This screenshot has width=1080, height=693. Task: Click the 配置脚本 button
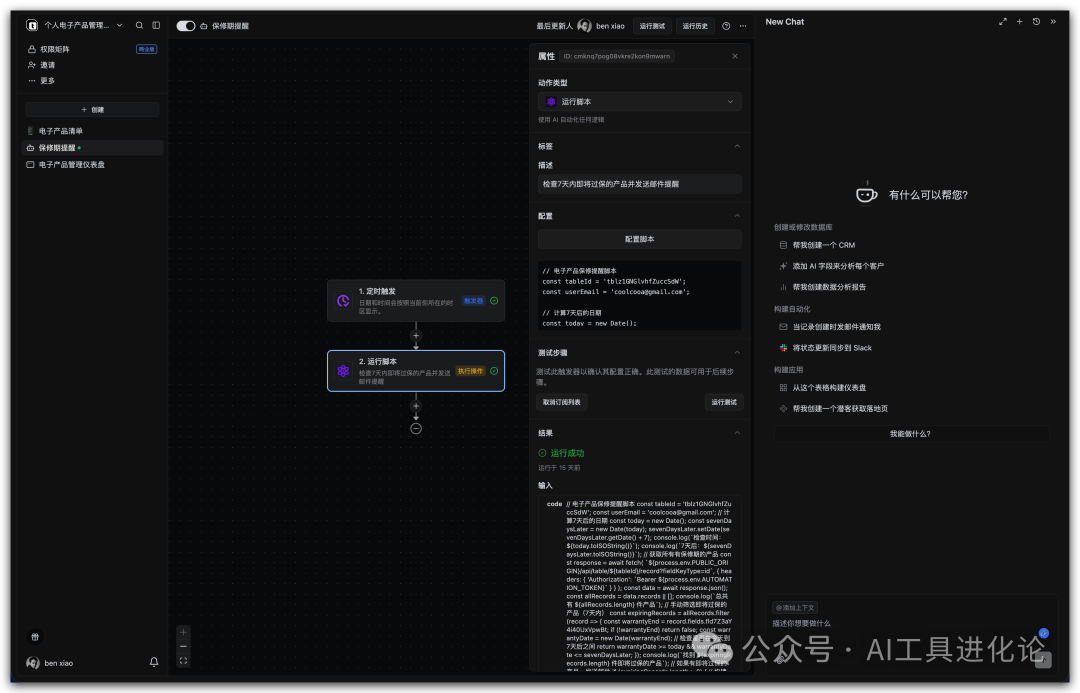point(639,239)
